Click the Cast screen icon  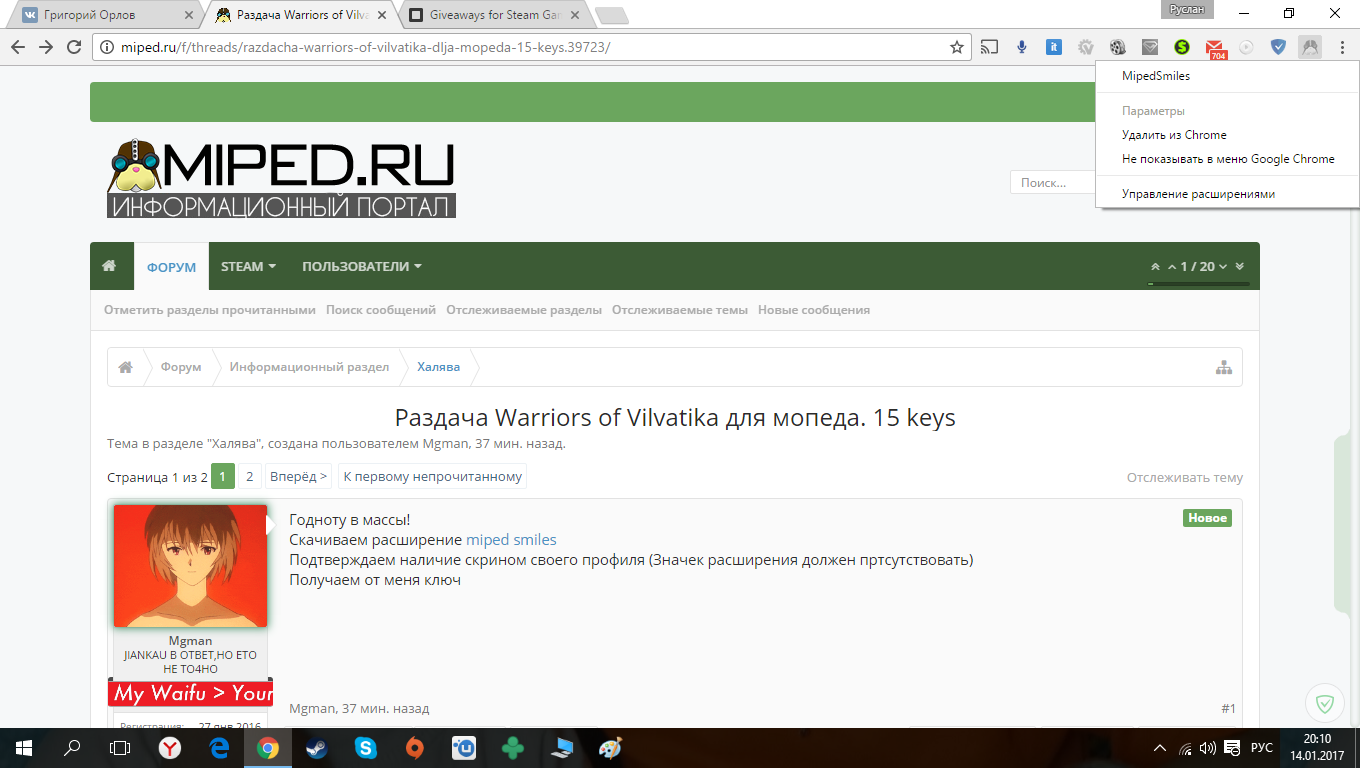click(989, 47)
